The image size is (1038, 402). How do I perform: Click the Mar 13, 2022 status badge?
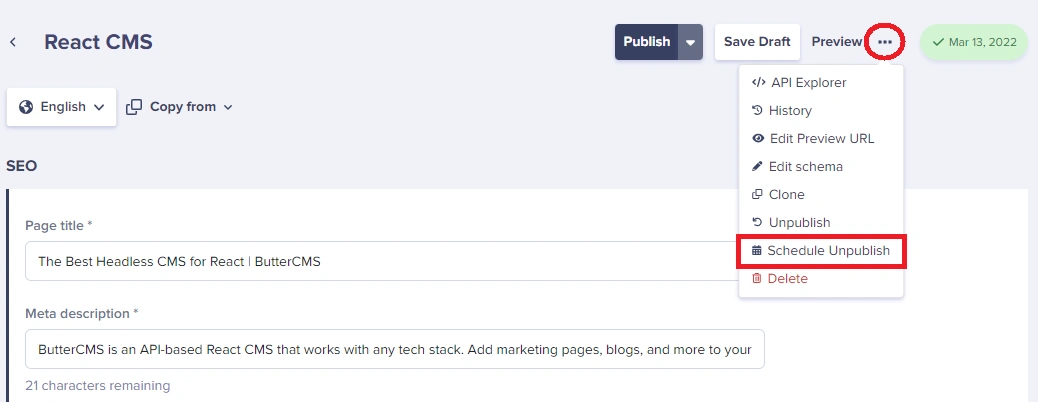(974, 42)
